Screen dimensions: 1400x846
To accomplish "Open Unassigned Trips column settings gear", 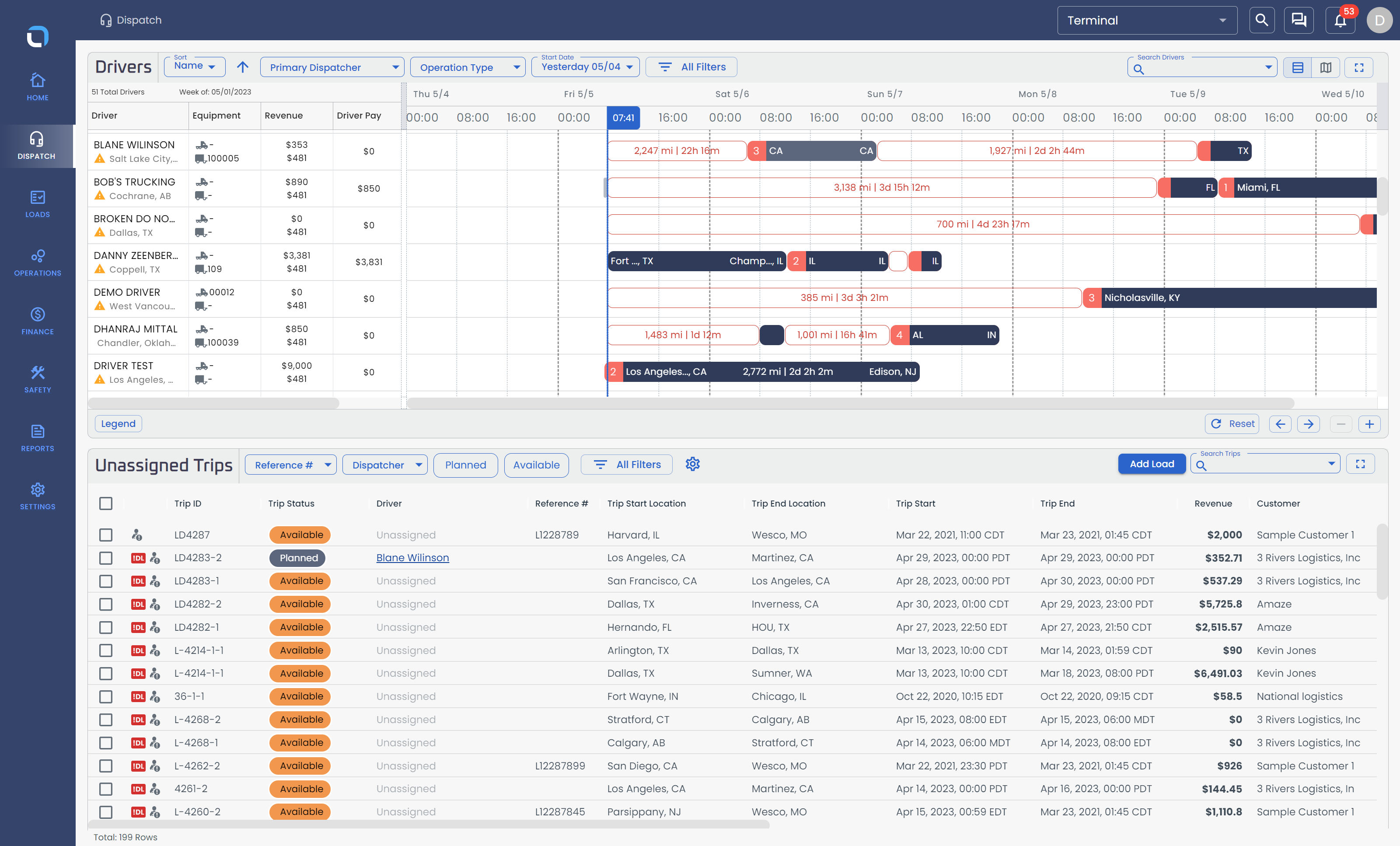I will pyautogui.click(x=692, y=464).
